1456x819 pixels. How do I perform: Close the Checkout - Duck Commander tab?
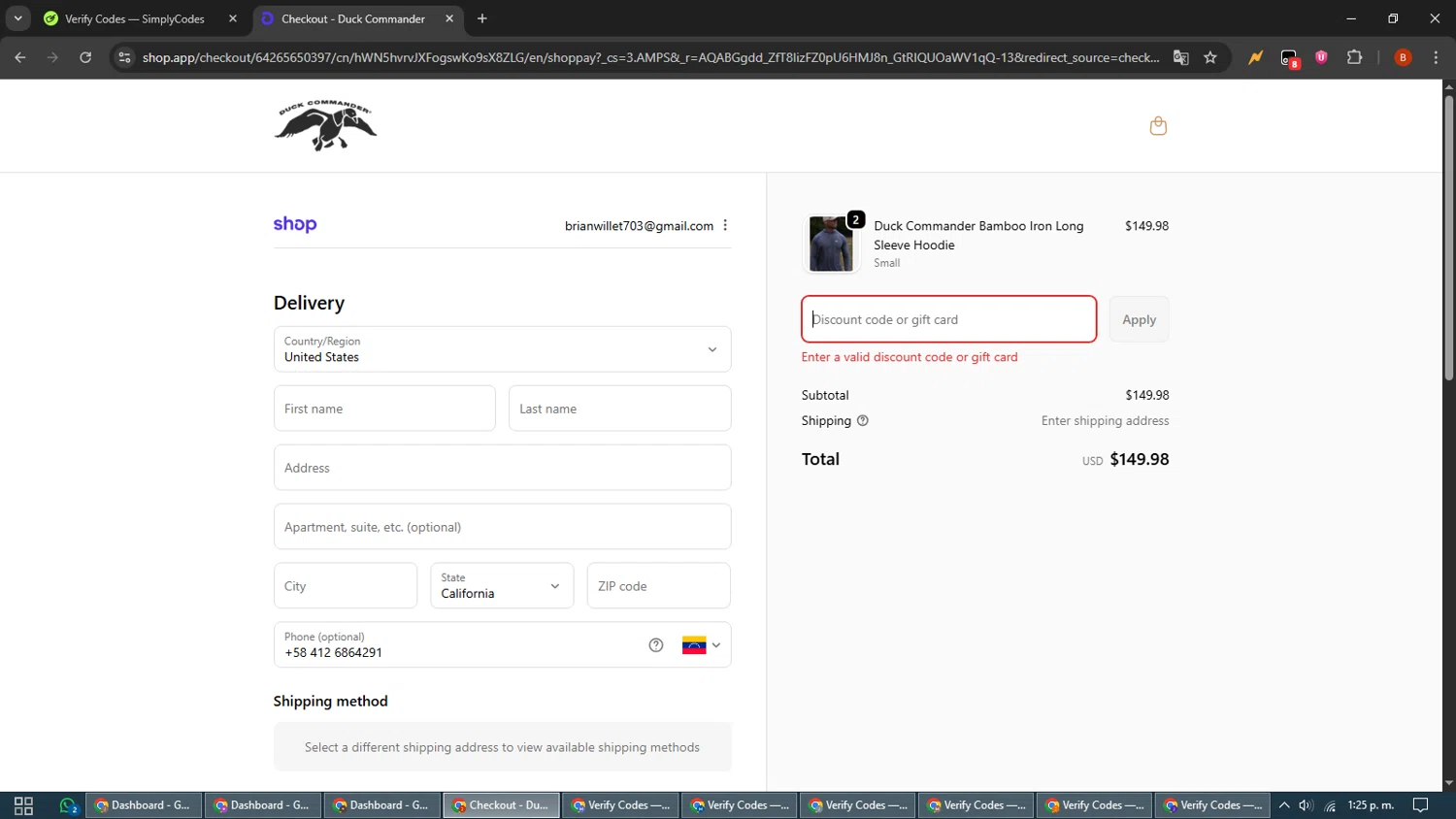click(449, 18)
